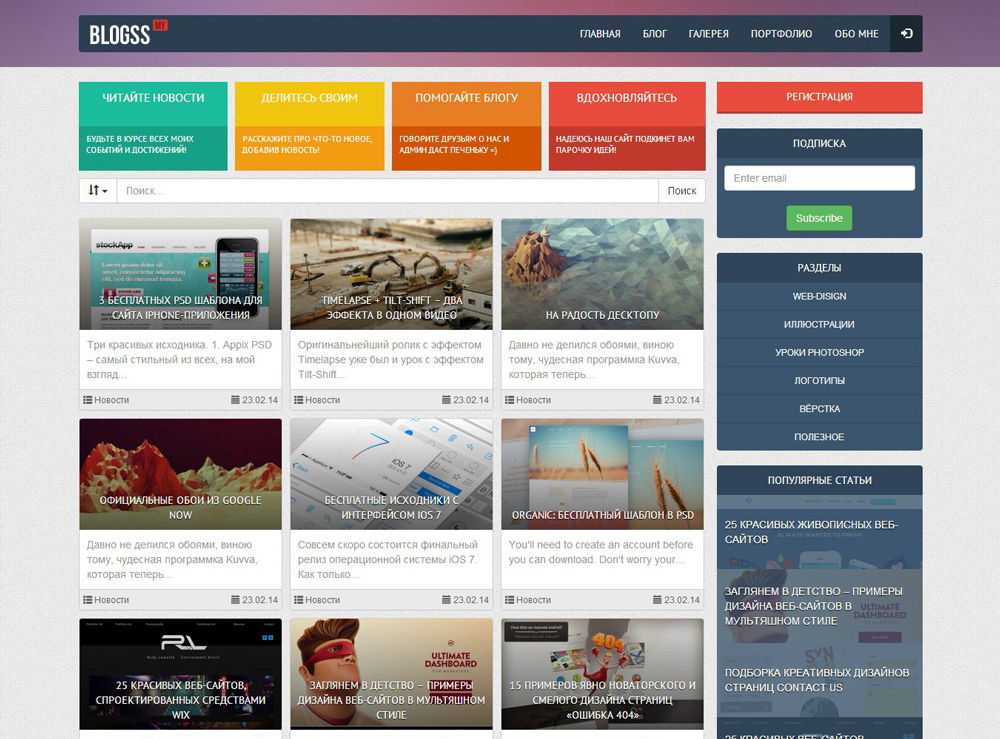Click the list icon under the desktop wallpaper card
This screenshot has height=739, width=1000.
coord(510,400)
